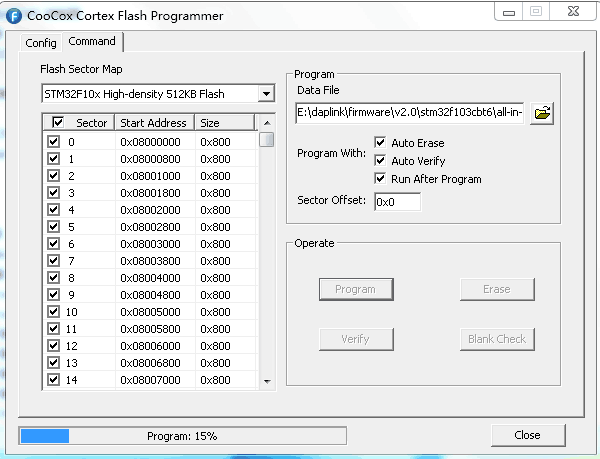
Task: Toggle sector 7 checkbox
Action: (54, 261)
